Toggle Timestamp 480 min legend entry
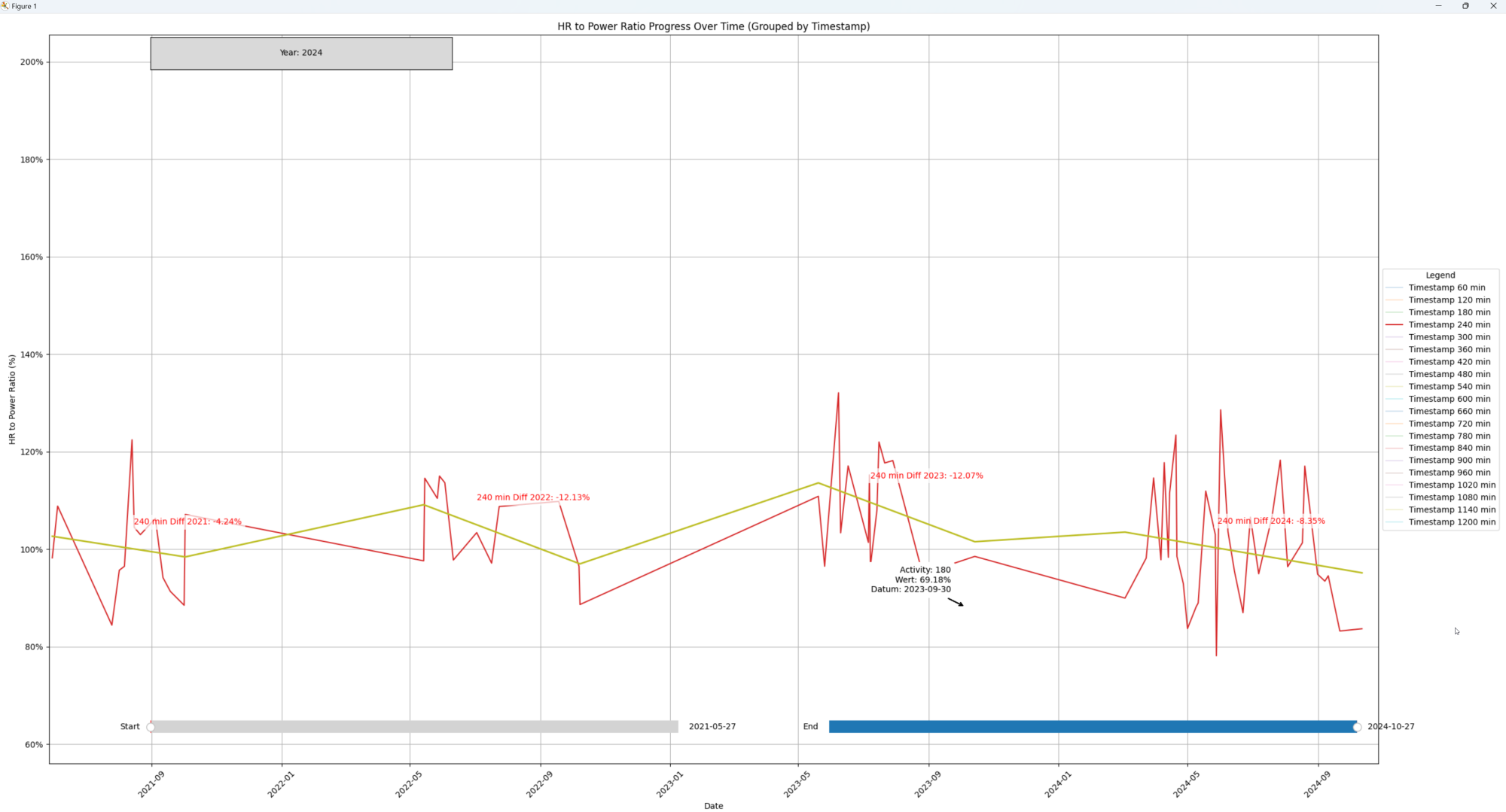This screenshot has height=812, width=1506. 1437,374
